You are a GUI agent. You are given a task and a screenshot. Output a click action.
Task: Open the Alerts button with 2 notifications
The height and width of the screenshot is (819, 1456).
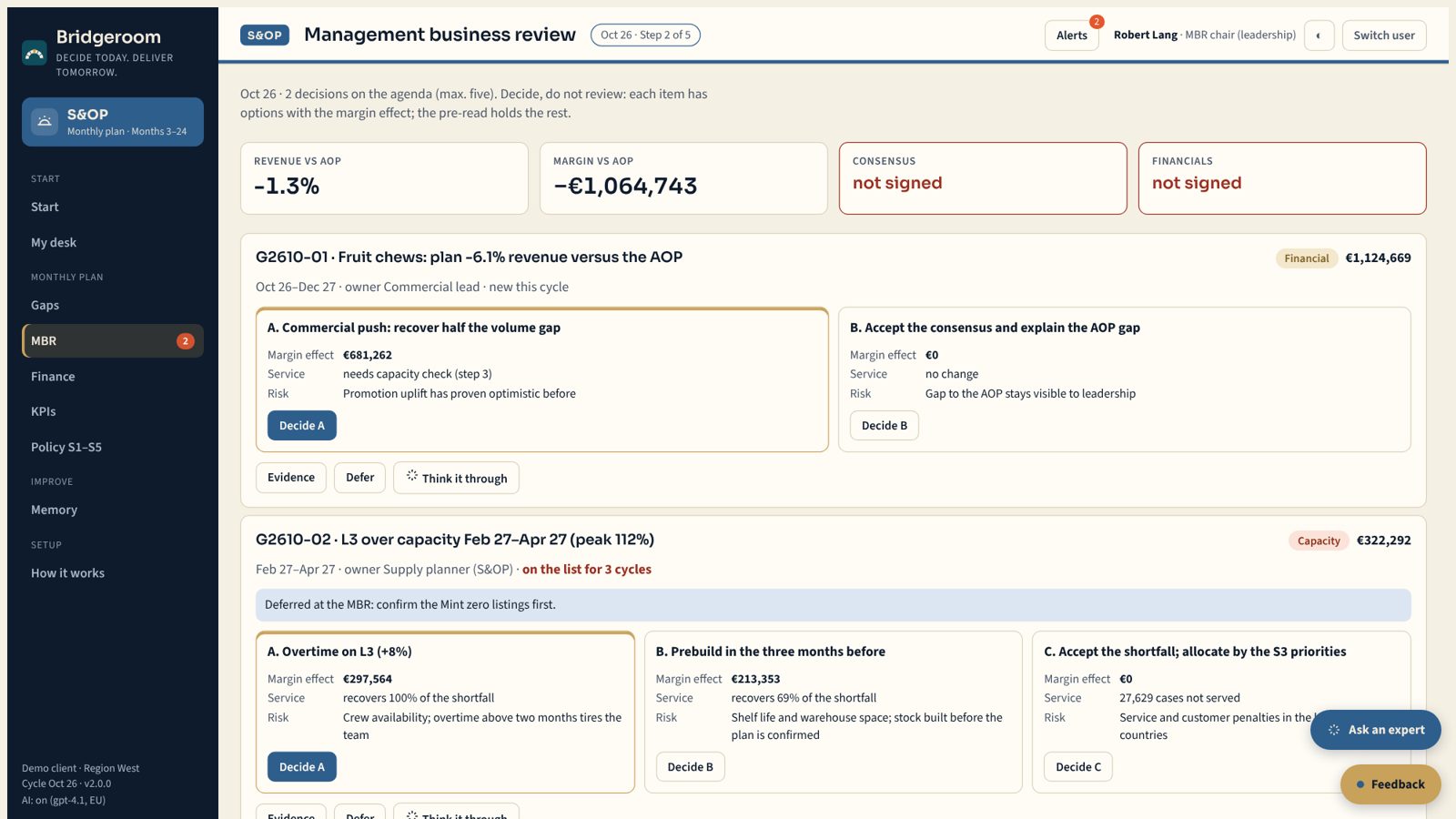(x=1072, y=35)
